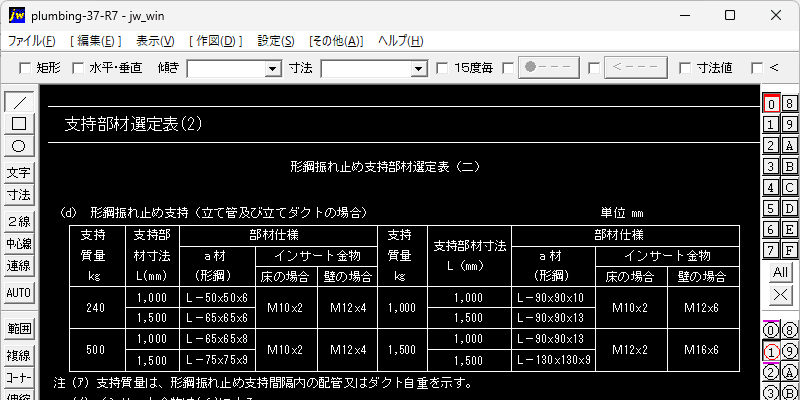This screenshot has height=400, width=800.
Task: Select the コーナー corner tool
Action: tap(19, 378)
